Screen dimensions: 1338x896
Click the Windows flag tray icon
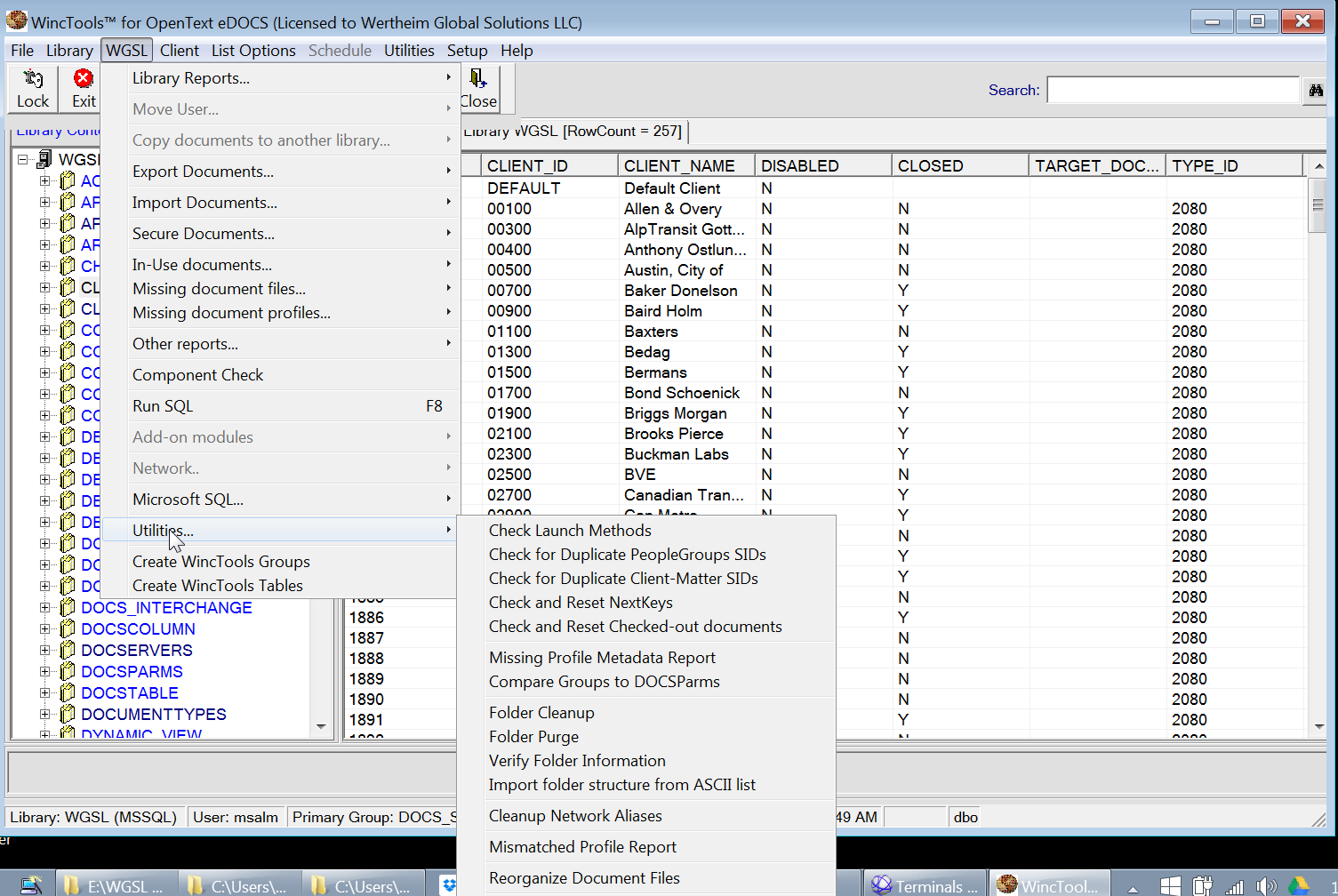click(x=1171, y=885)
